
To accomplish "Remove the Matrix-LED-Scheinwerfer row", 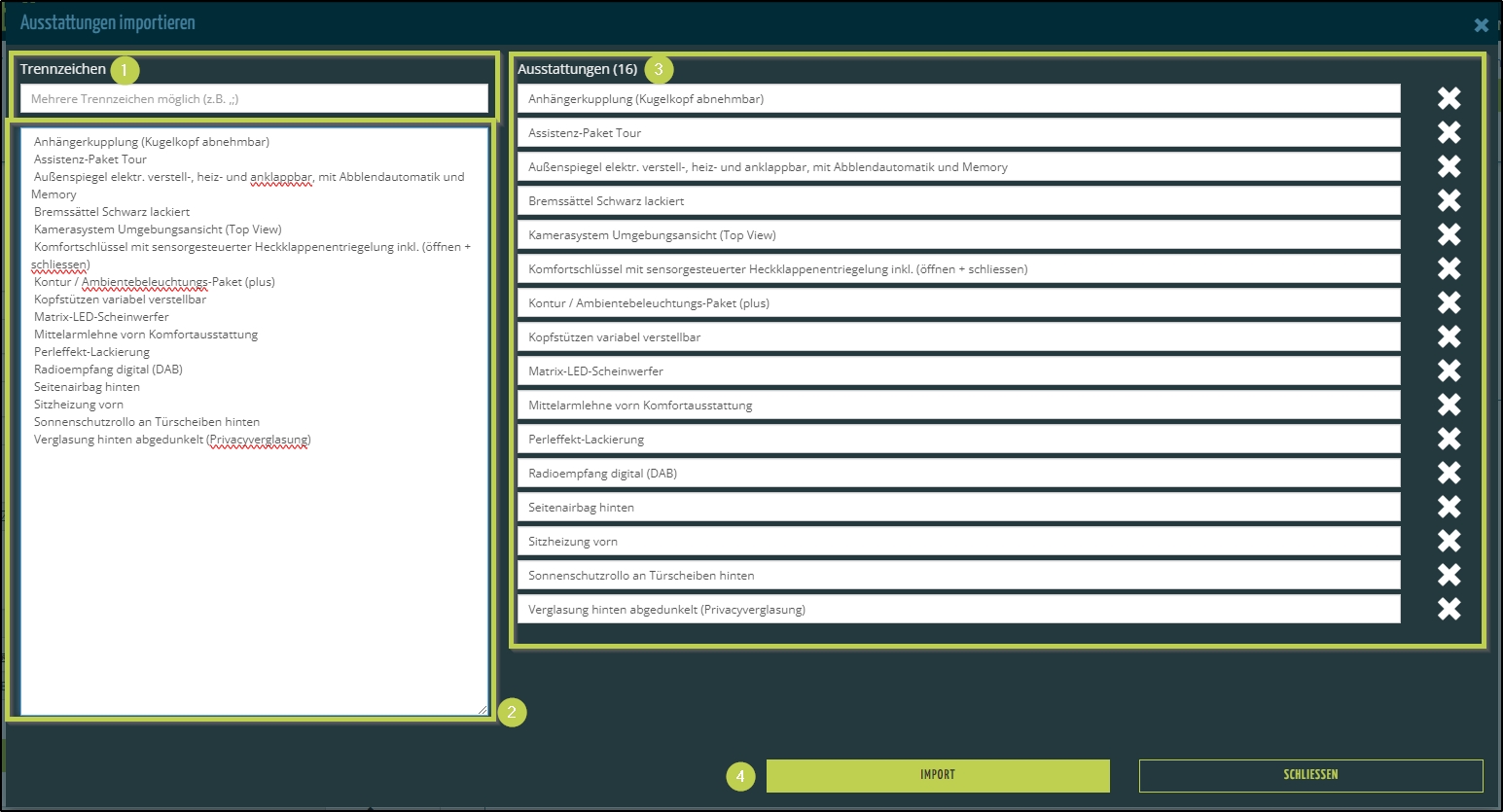I will point(1449,371).
